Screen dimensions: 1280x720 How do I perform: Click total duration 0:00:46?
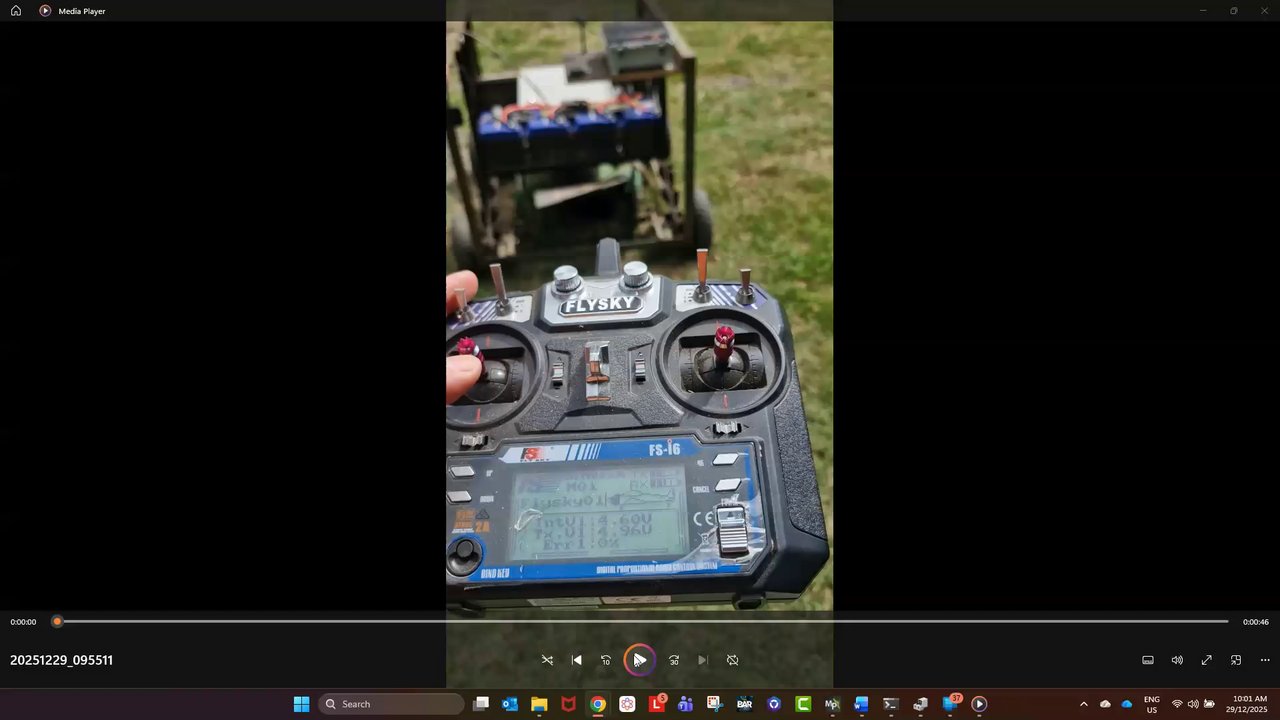(1255, 622)
